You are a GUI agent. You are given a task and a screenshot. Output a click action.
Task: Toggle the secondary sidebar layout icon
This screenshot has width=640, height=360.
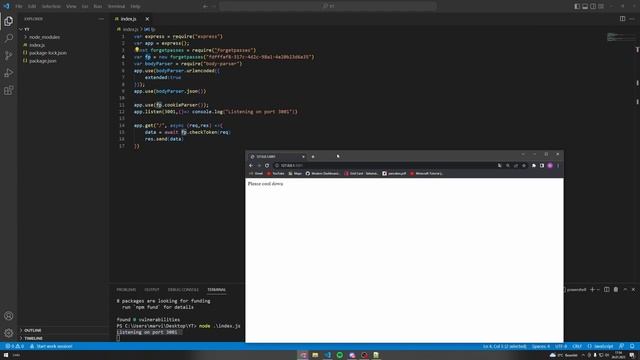[x=593, y=6]
